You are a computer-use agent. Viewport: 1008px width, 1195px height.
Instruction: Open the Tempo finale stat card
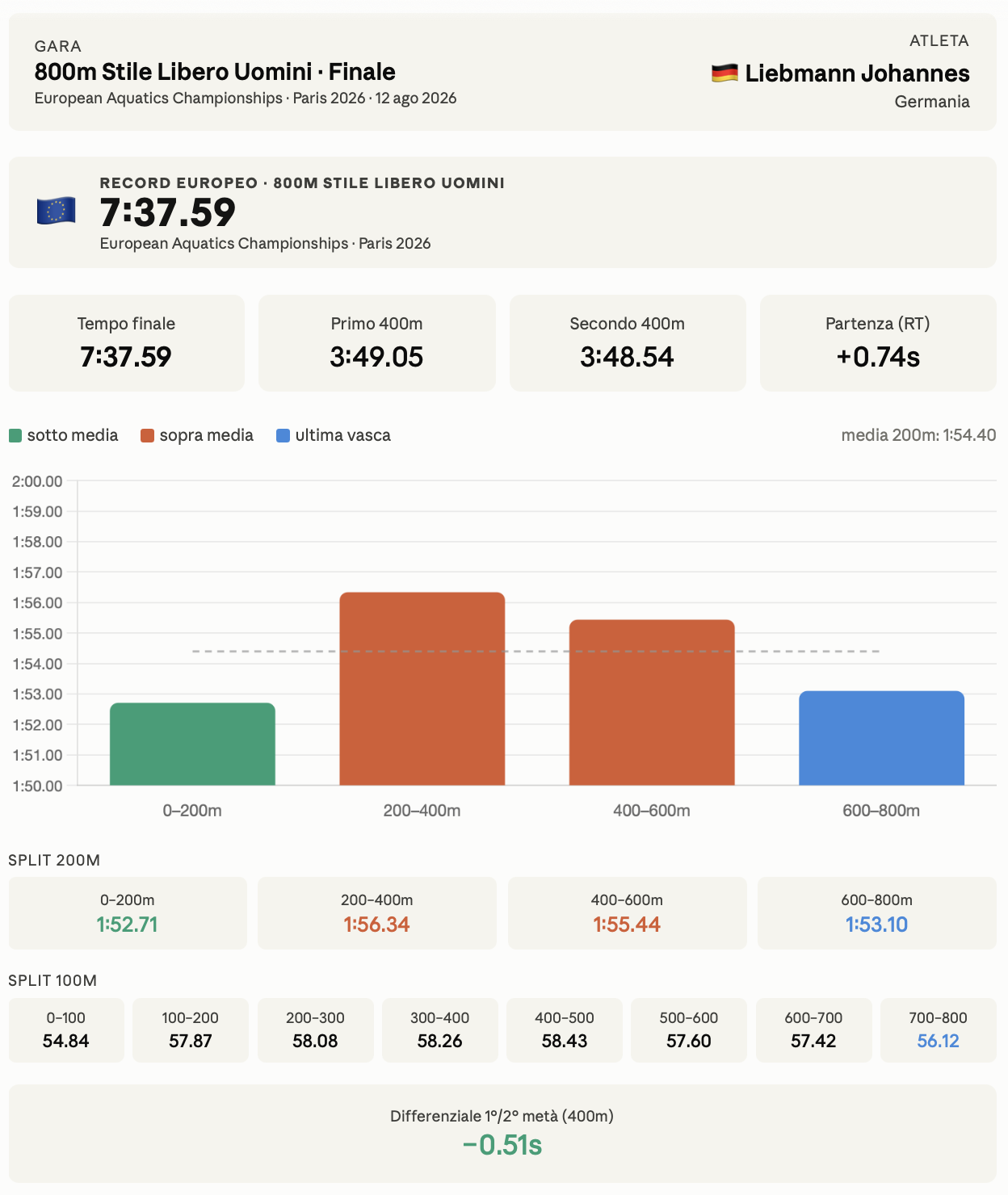pos(127,343)
